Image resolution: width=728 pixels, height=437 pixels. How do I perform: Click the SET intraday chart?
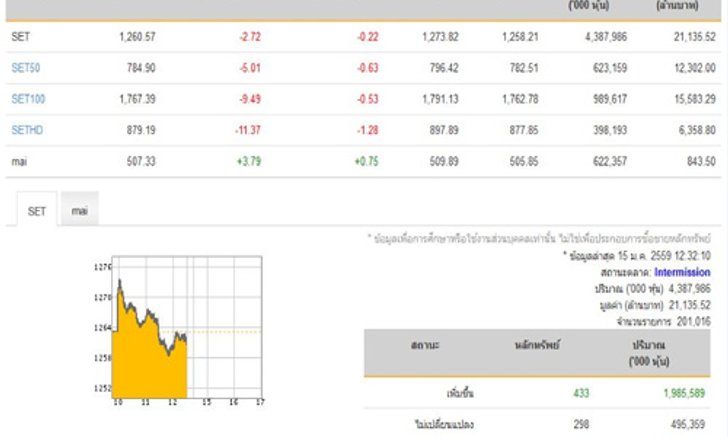187,327
